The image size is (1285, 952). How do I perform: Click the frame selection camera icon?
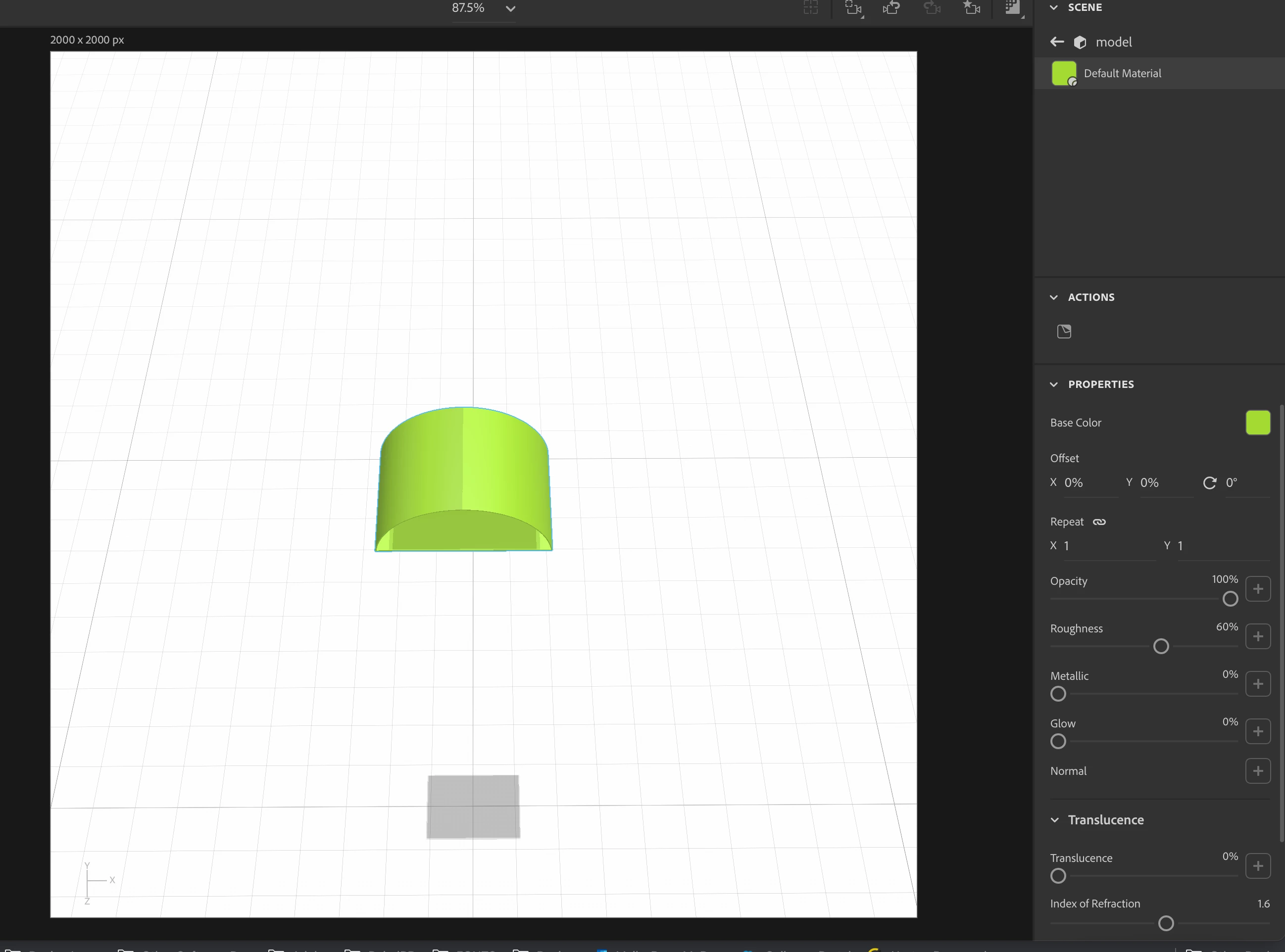point(853,8)
